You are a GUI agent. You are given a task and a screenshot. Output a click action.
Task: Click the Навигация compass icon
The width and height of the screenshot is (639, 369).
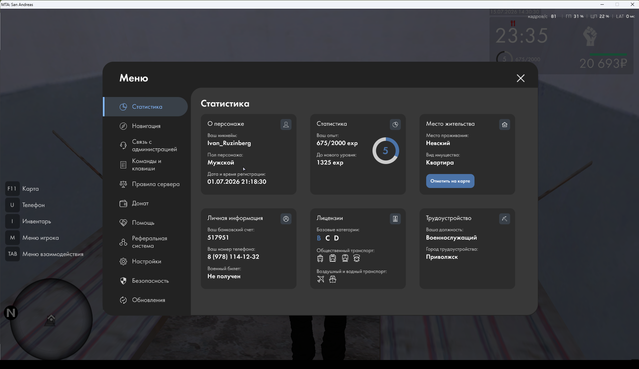click(123, 126)
